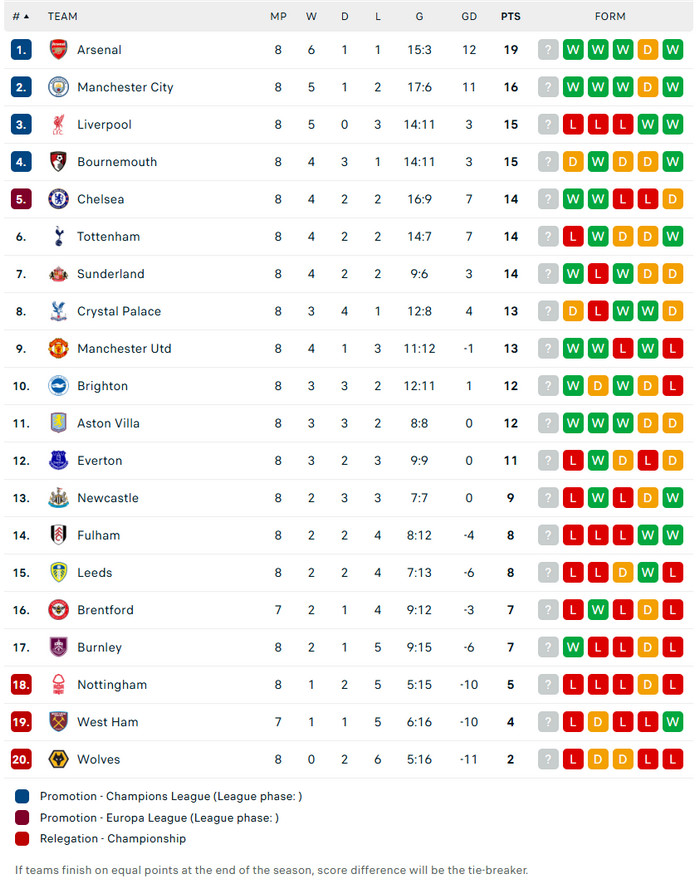
Task: Open the Aston Villa team link
Action: 108,423
